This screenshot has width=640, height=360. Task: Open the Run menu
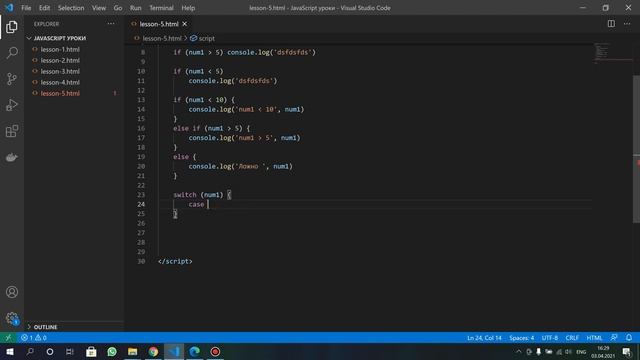click(136, 8)
